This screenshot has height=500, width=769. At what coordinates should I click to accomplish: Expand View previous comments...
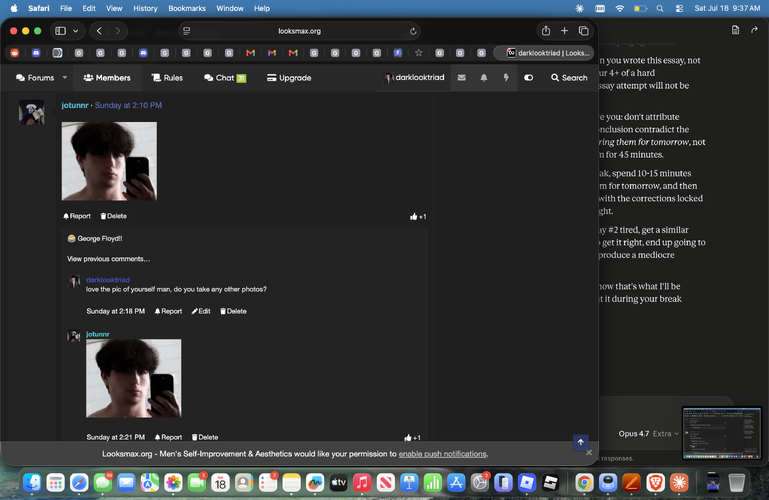point(108,259)
